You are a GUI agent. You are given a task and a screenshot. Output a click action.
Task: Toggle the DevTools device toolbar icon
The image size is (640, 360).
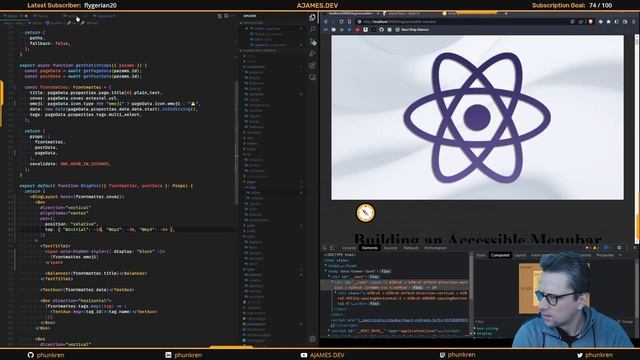click(332, 248)
